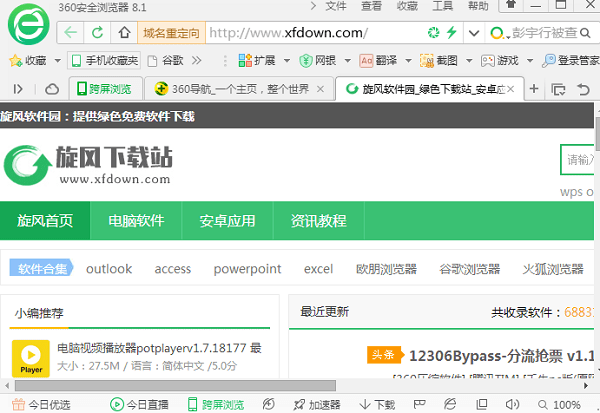The height and width of the screenshot is (413, 600).
Task: Click the URL address field
Action: [310, 33]
